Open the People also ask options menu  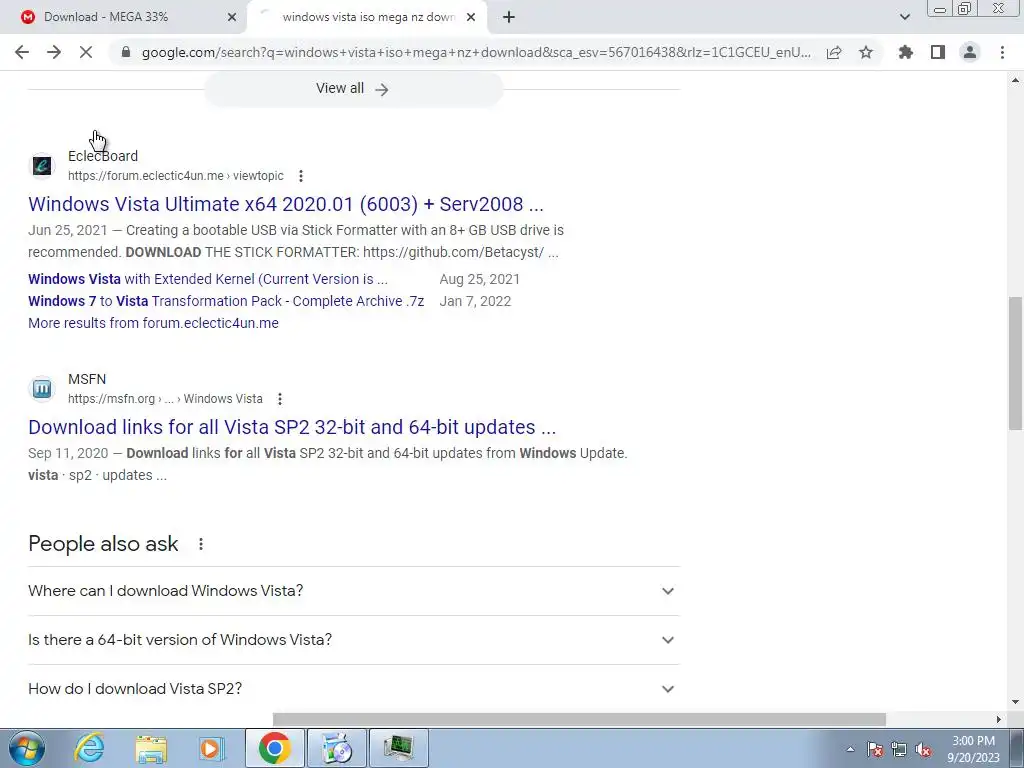[x=200, y=544]
